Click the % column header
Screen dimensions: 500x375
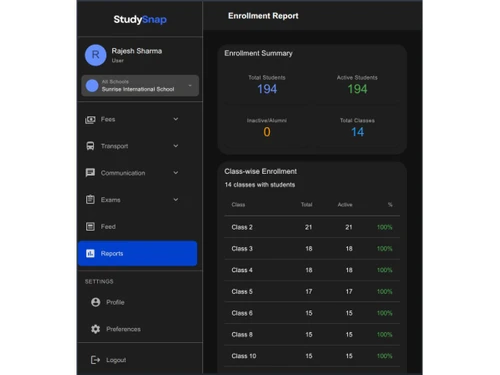390,205
